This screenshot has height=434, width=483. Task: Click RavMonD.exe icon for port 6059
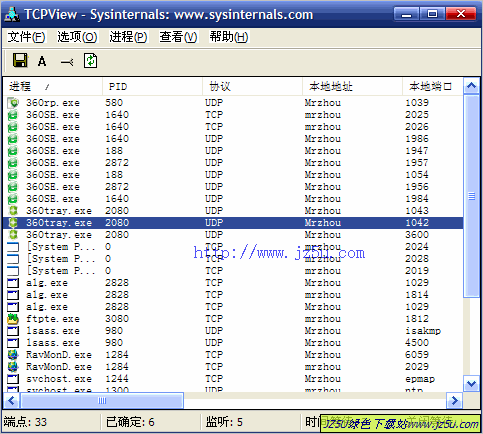click(x=13, y=355)
